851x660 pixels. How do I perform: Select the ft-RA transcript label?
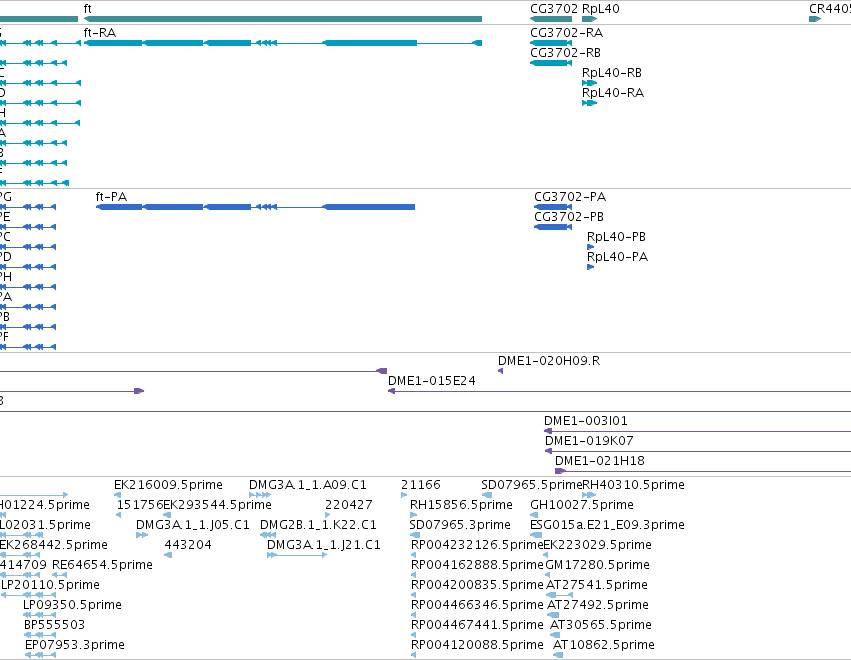pos(100,33)
